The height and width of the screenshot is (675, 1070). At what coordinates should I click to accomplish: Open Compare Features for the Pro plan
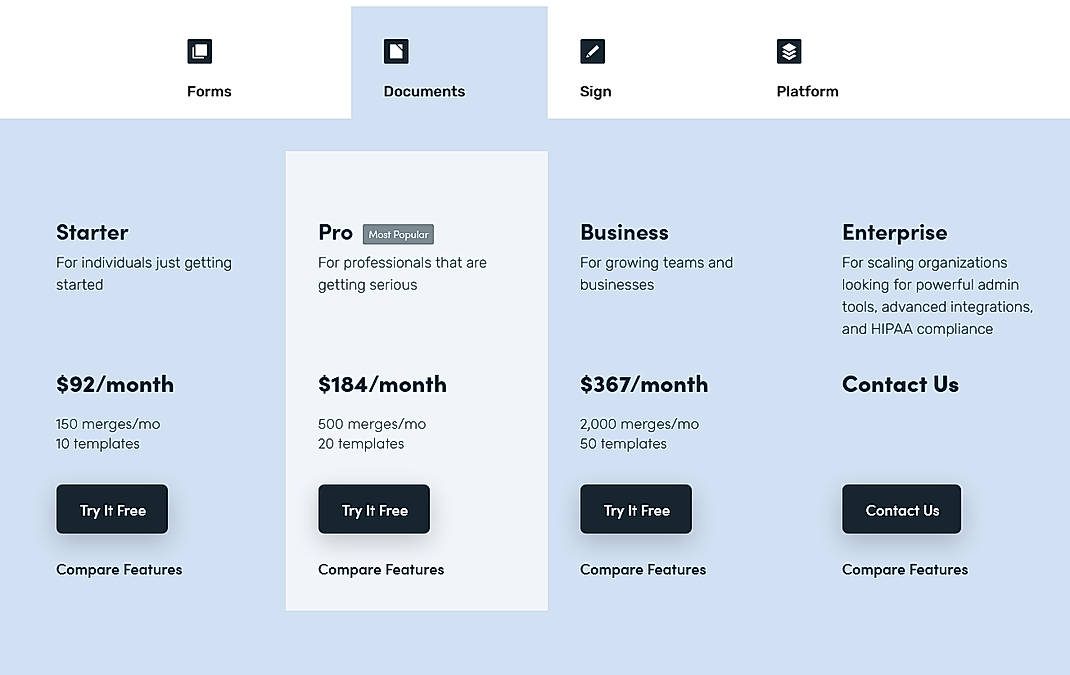[381, 569]
